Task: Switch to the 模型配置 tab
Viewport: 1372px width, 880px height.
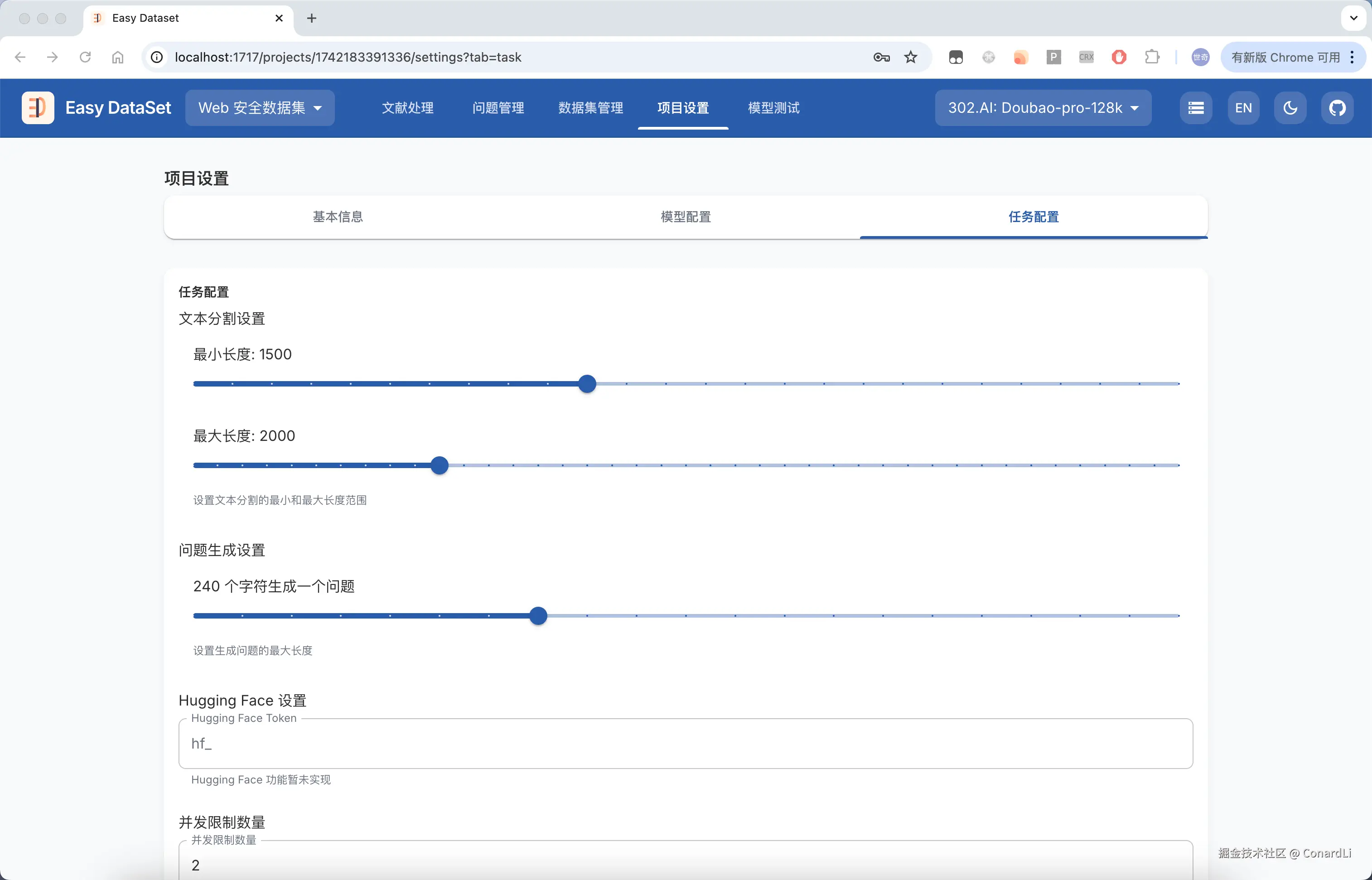Action: coord(685,217)
